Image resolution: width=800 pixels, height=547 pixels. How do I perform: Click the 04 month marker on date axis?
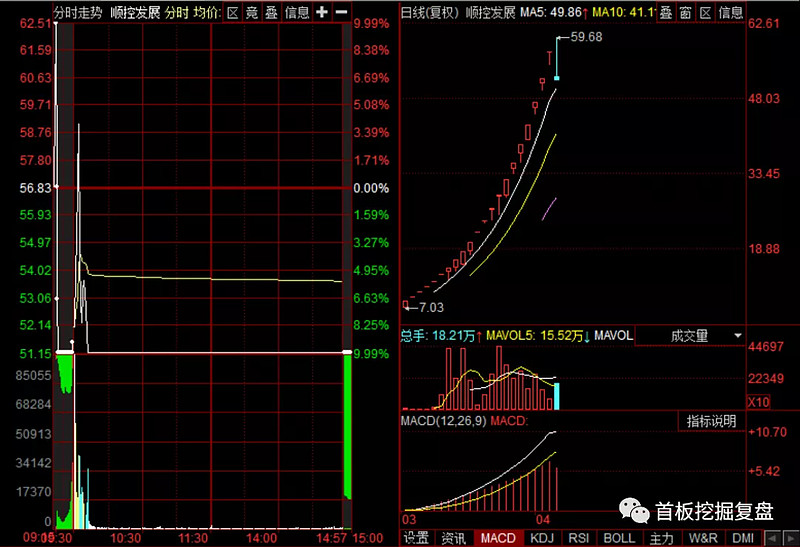543,520
